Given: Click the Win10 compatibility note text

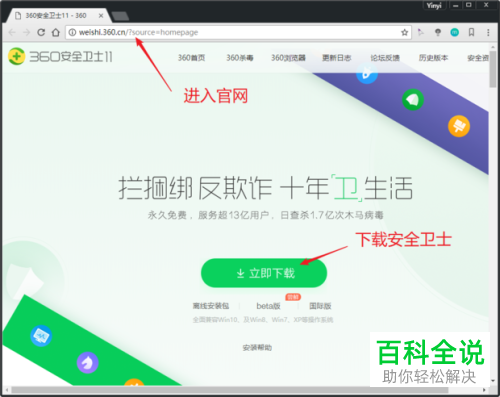Looking at the screenshot, I should [263, 320].
